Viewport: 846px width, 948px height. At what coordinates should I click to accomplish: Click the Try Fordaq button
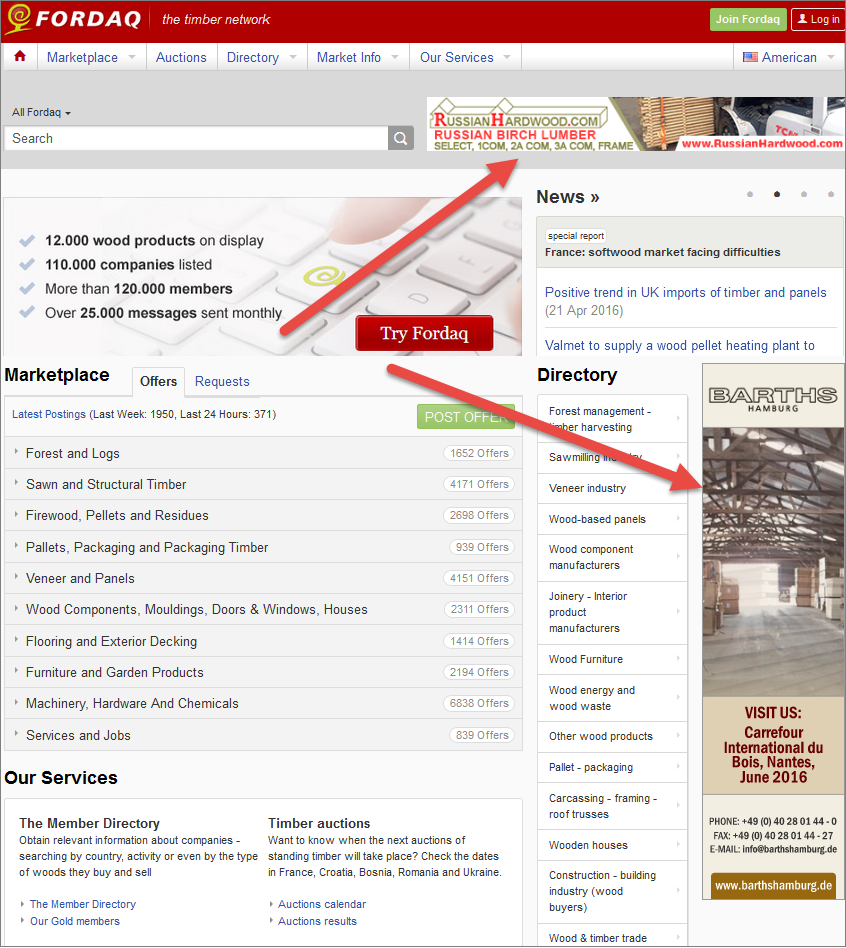(424, 333)
